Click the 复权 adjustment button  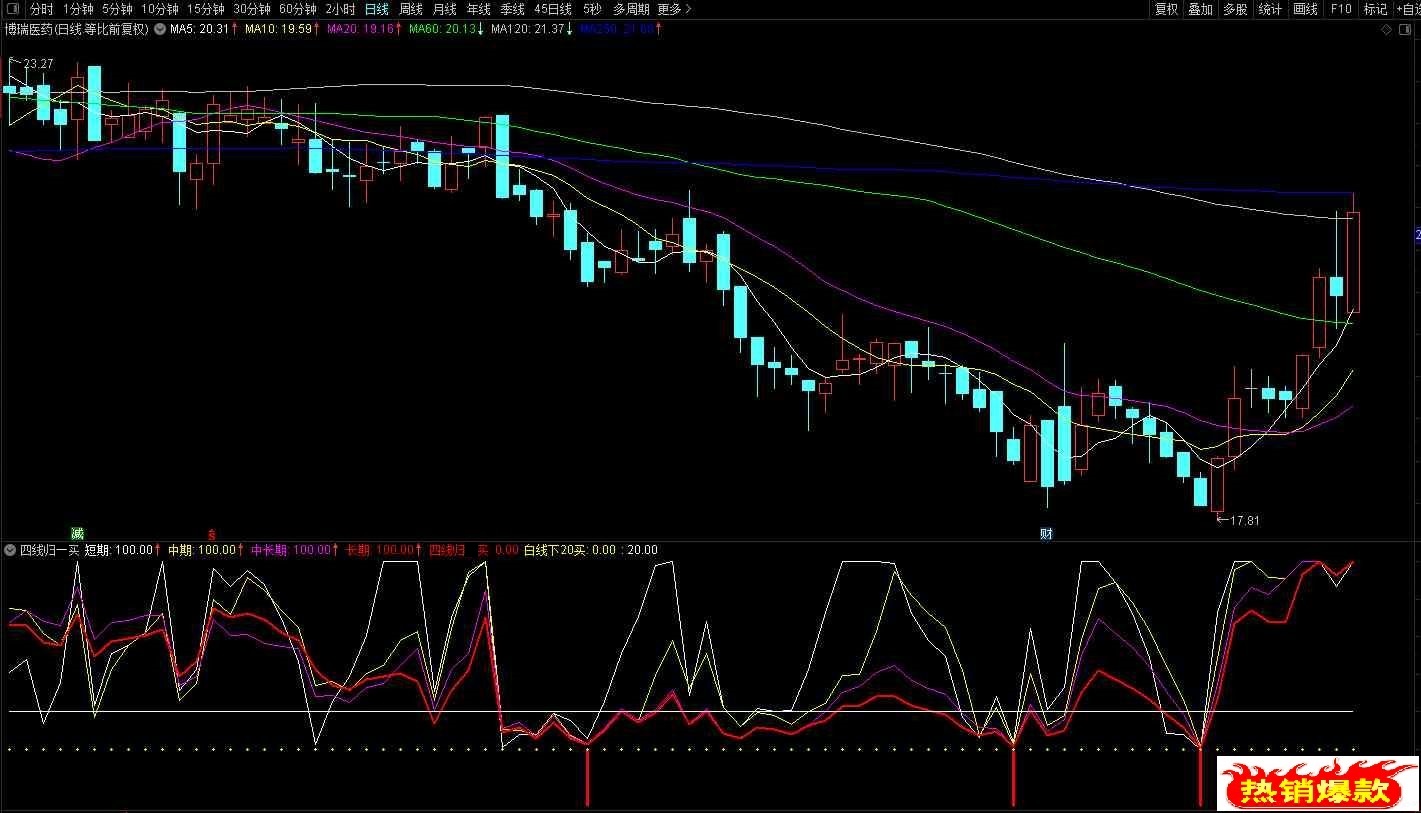(1166, 9)
